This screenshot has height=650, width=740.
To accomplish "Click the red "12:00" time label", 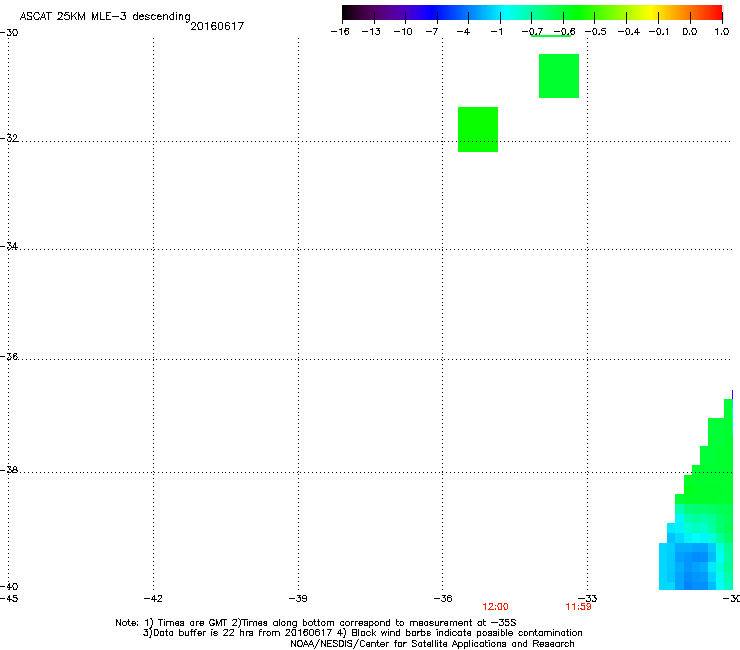I will coord(496,607).
